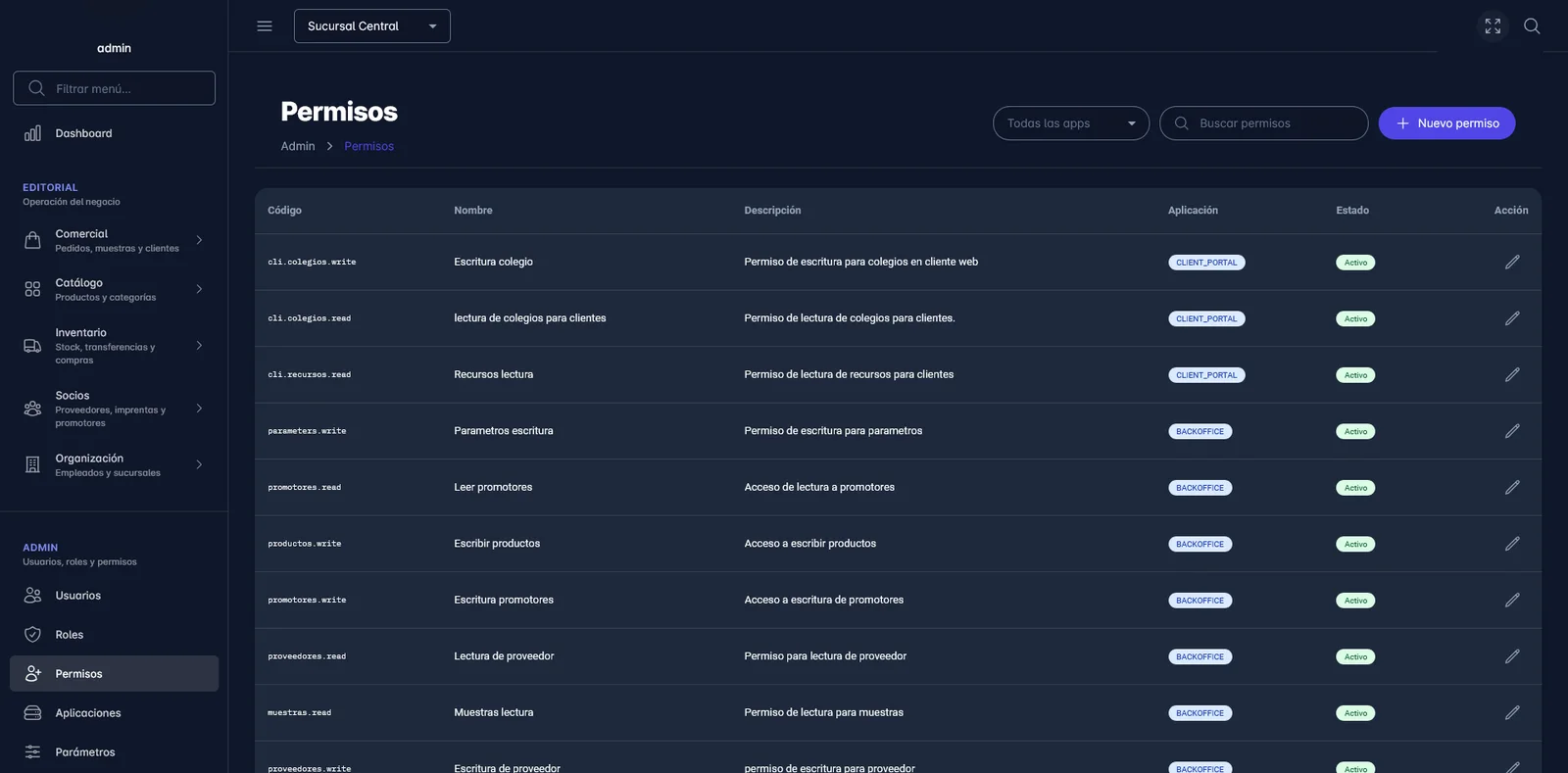Focus the Filtrar menú search field

(114, 88)
